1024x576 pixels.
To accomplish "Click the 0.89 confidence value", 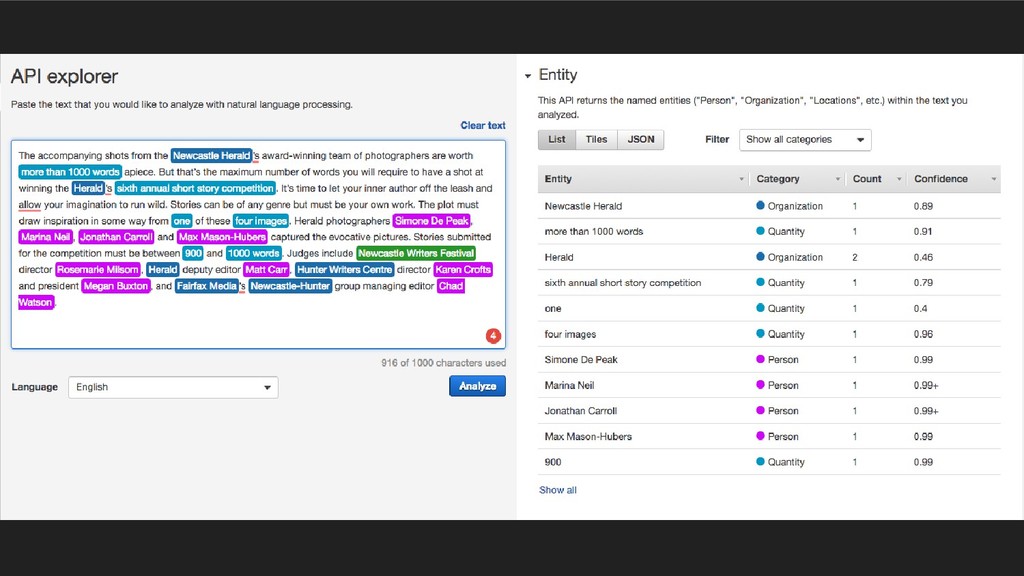I will pos(923,206).
